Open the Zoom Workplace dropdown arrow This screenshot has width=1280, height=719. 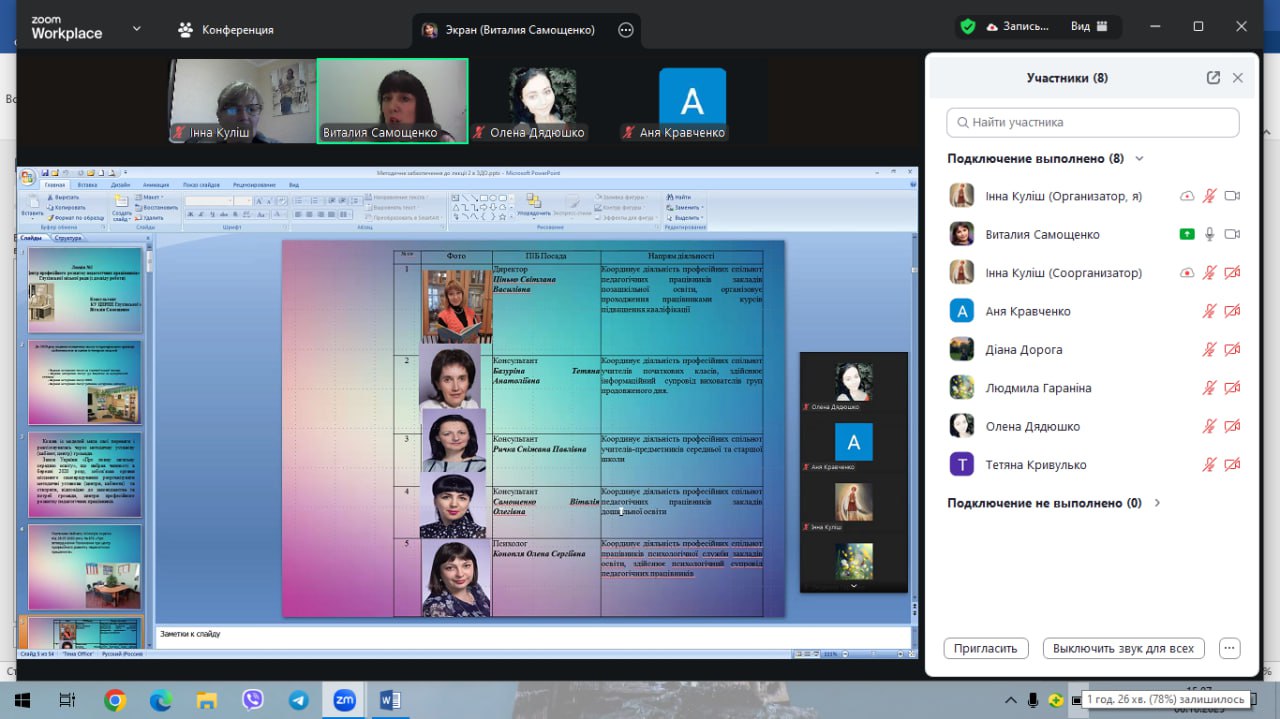pos(137,28)
